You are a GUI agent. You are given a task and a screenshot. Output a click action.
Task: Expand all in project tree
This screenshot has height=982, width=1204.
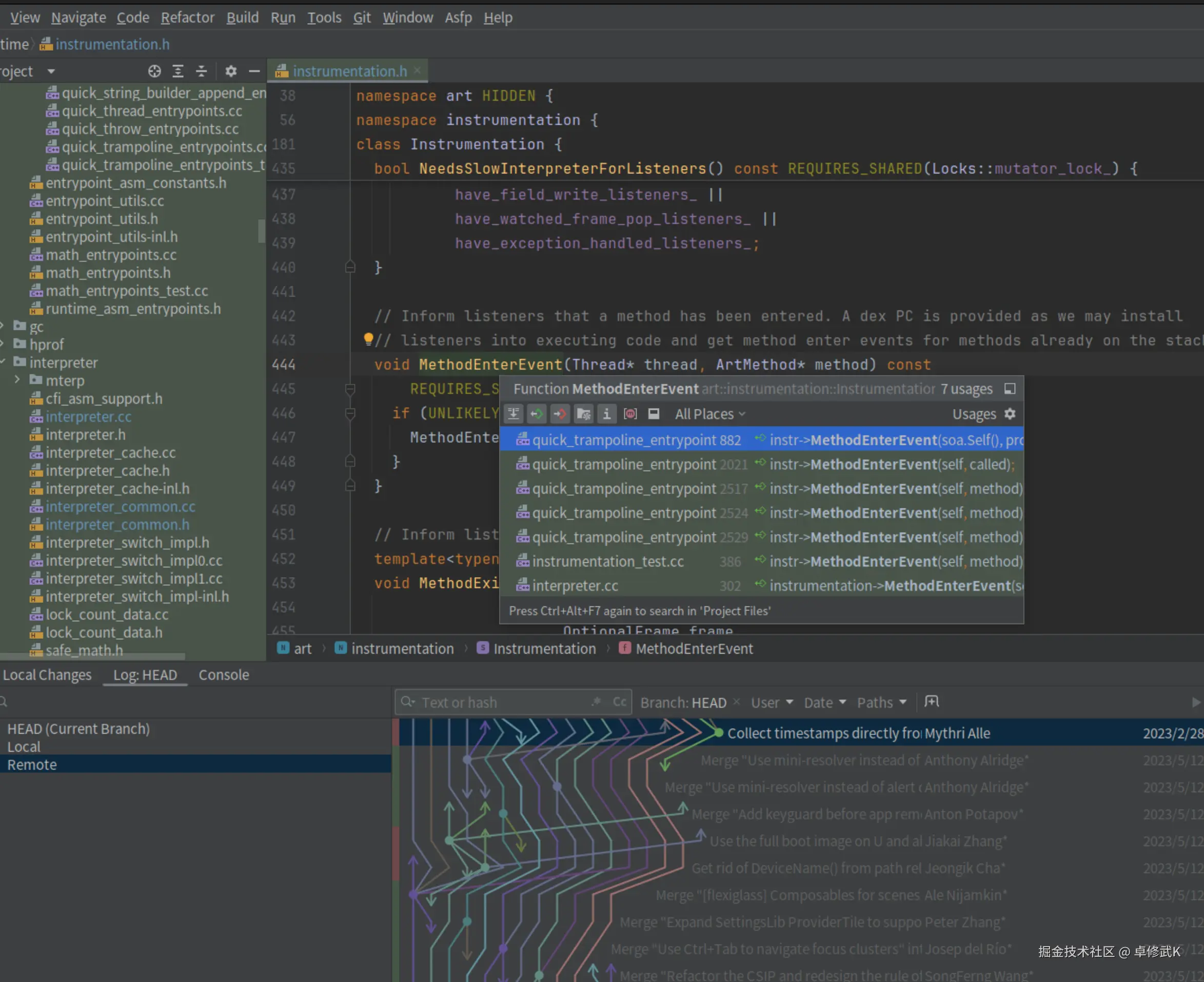pos(178,71)
